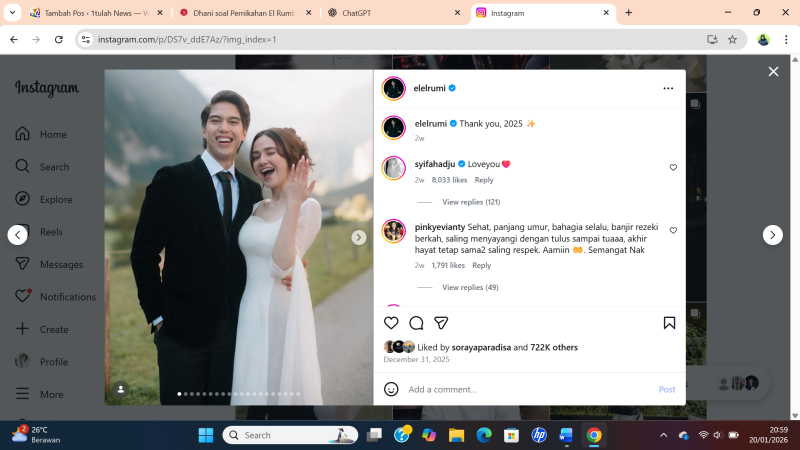Show next photo in carousel
800x450 pixels.
(359, 237)
